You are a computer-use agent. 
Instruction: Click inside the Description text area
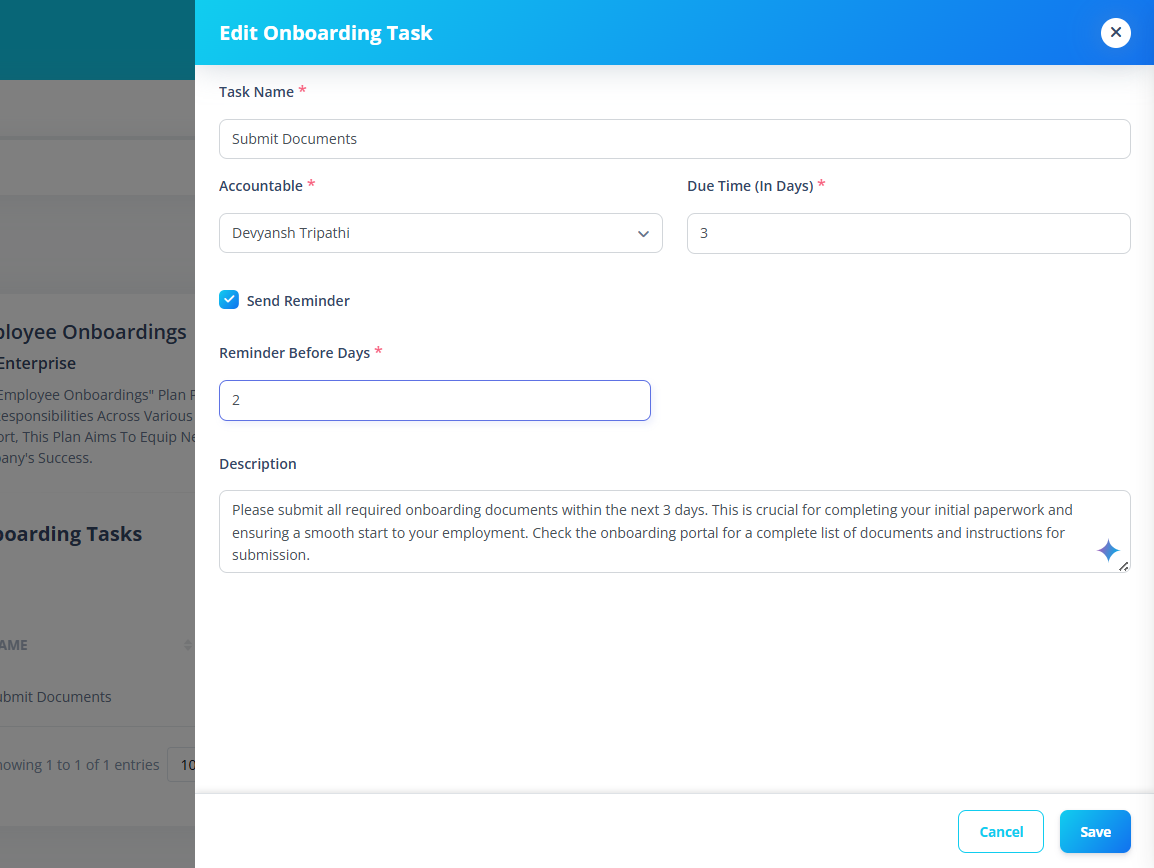click(x=674, y=532)
